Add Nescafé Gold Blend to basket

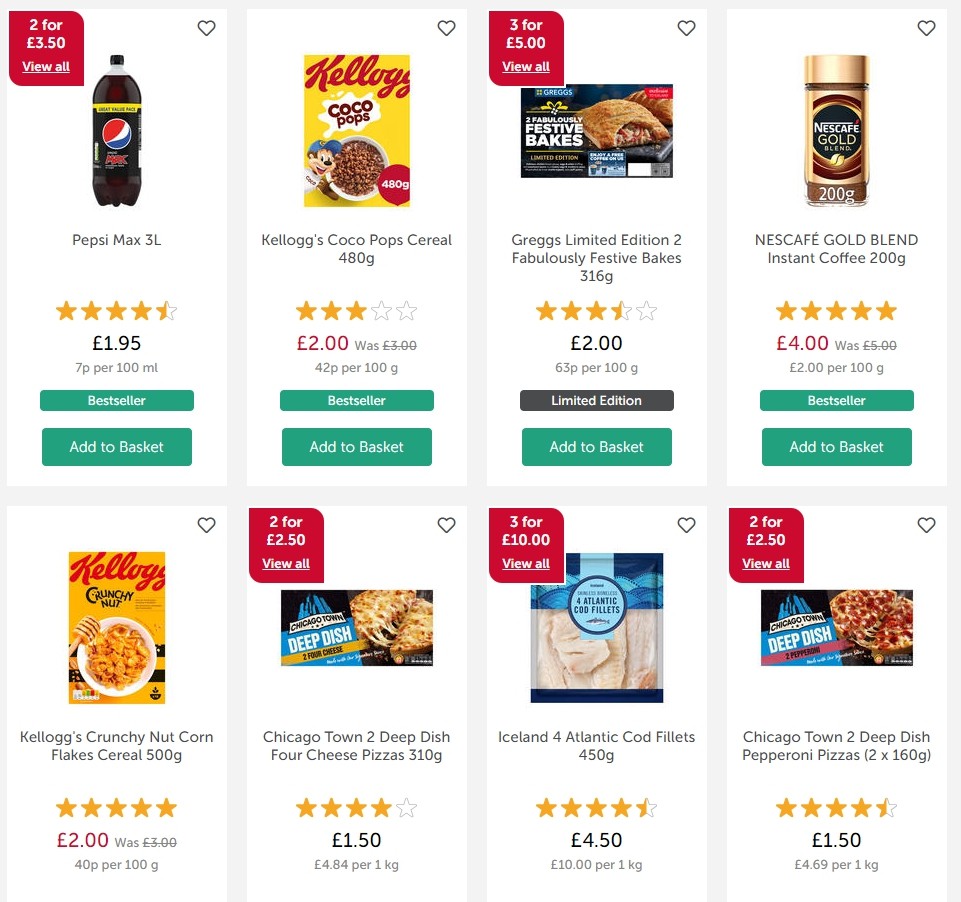[837, 447]
